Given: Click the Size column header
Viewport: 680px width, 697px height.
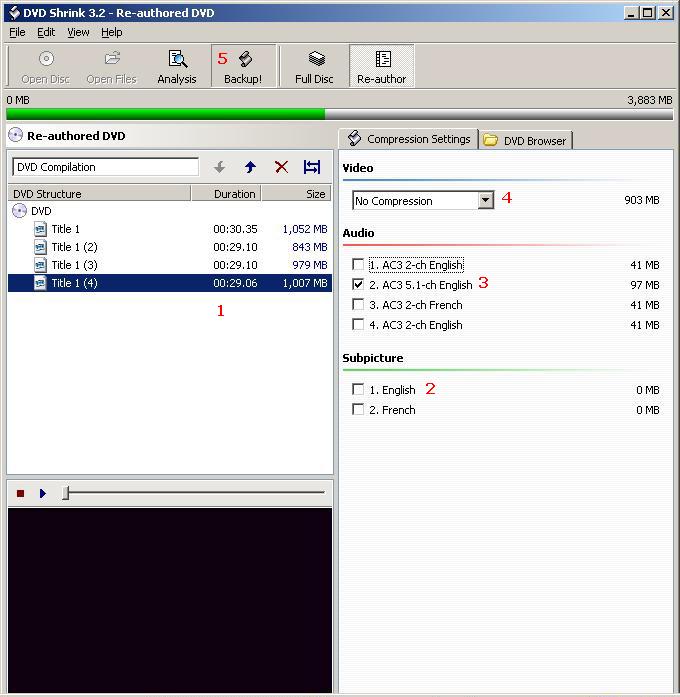Looking at the screenshot, I should point(296,194).
